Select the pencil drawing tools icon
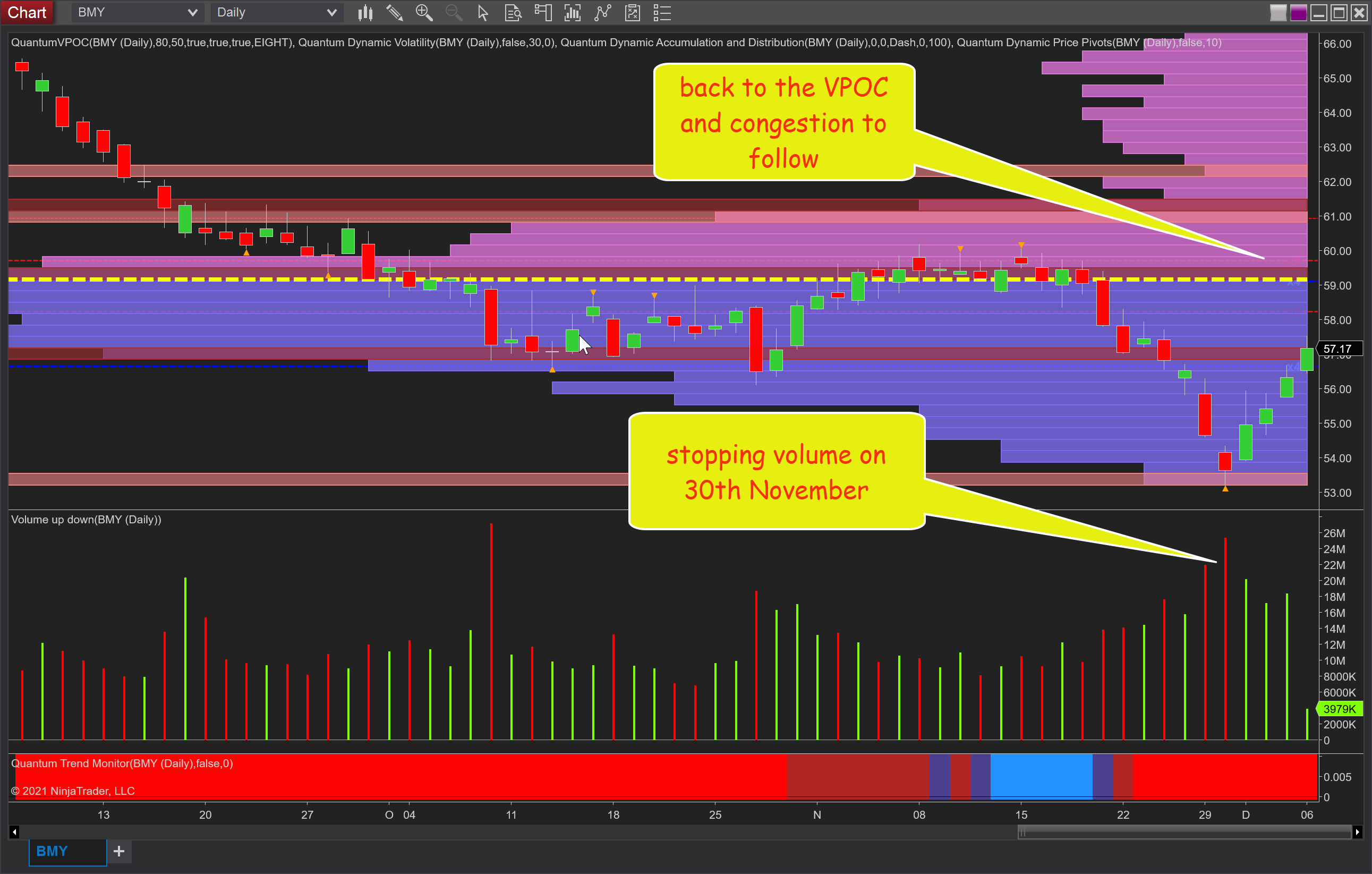The width and height of the screenshot is (1372, 874). point(394,13)
